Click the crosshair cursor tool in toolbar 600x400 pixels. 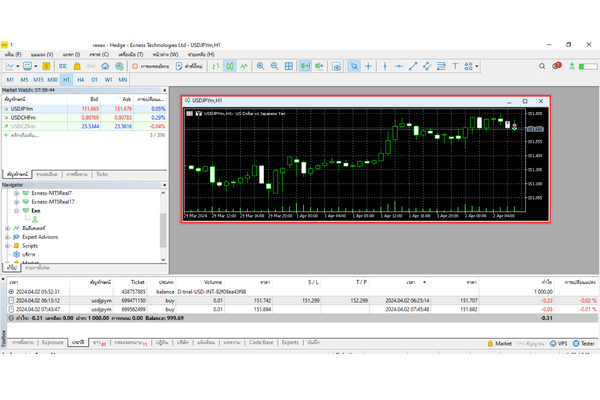click(369, 65)
